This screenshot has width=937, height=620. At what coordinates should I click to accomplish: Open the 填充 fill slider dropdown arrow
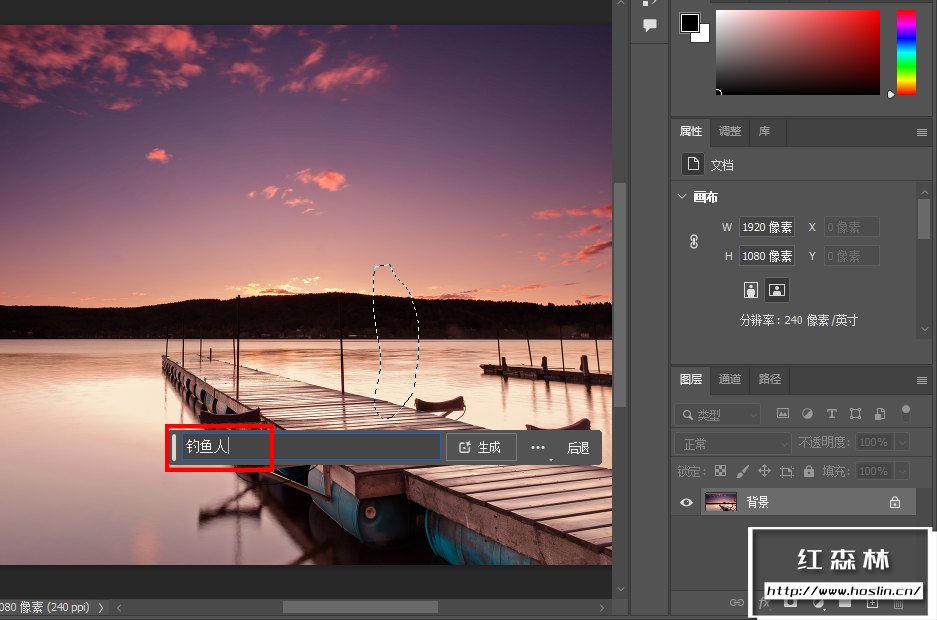[x=902, y=471]
